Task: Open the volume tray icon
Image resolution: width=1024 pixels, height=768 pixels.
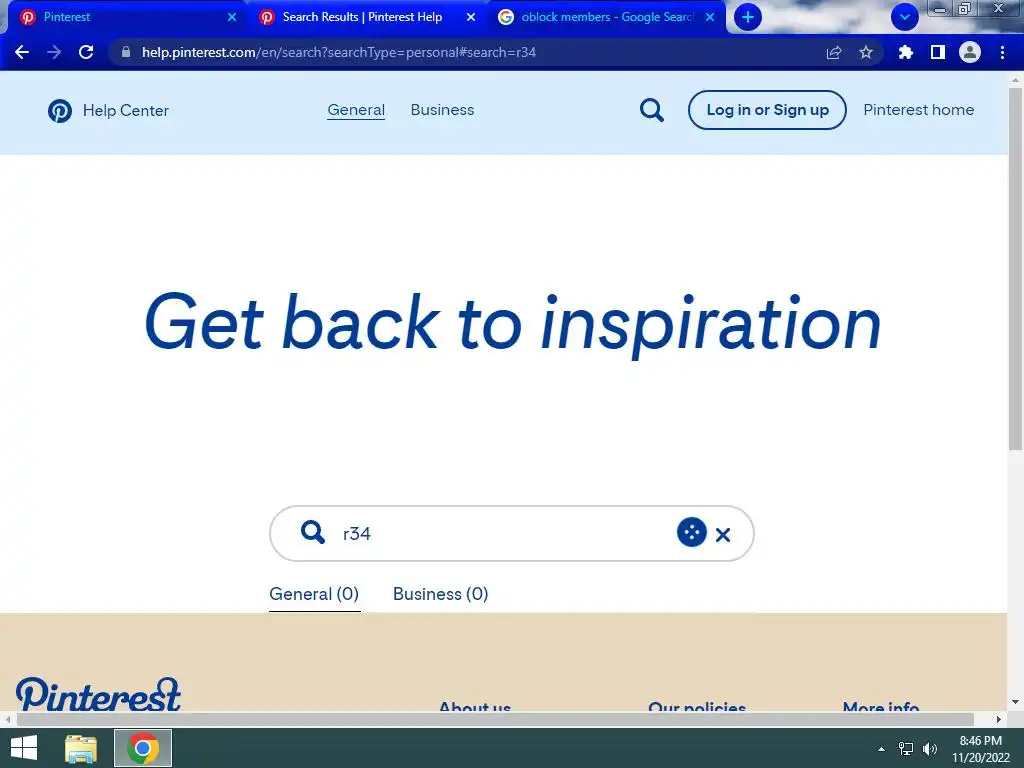Action: pyautogui.click(x=929, y=749)
